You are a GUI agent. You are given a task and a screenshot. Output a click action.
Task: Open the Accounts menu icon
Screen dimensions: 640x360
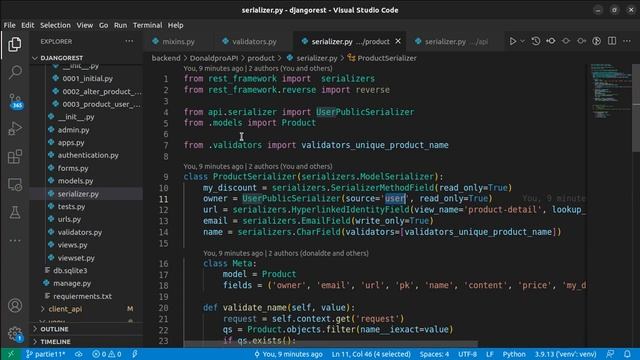click(x=15, y=305)
